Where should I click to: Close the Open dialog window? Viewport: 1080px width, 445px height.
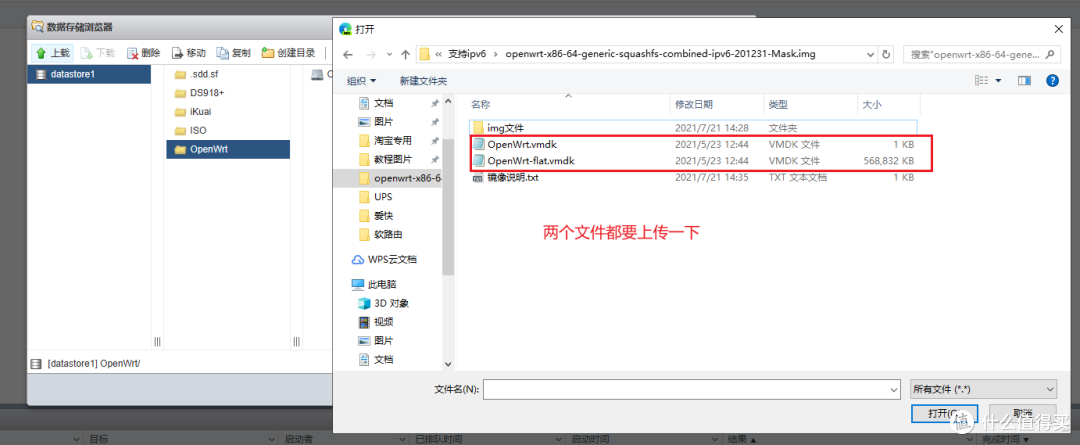[1058, 29]
